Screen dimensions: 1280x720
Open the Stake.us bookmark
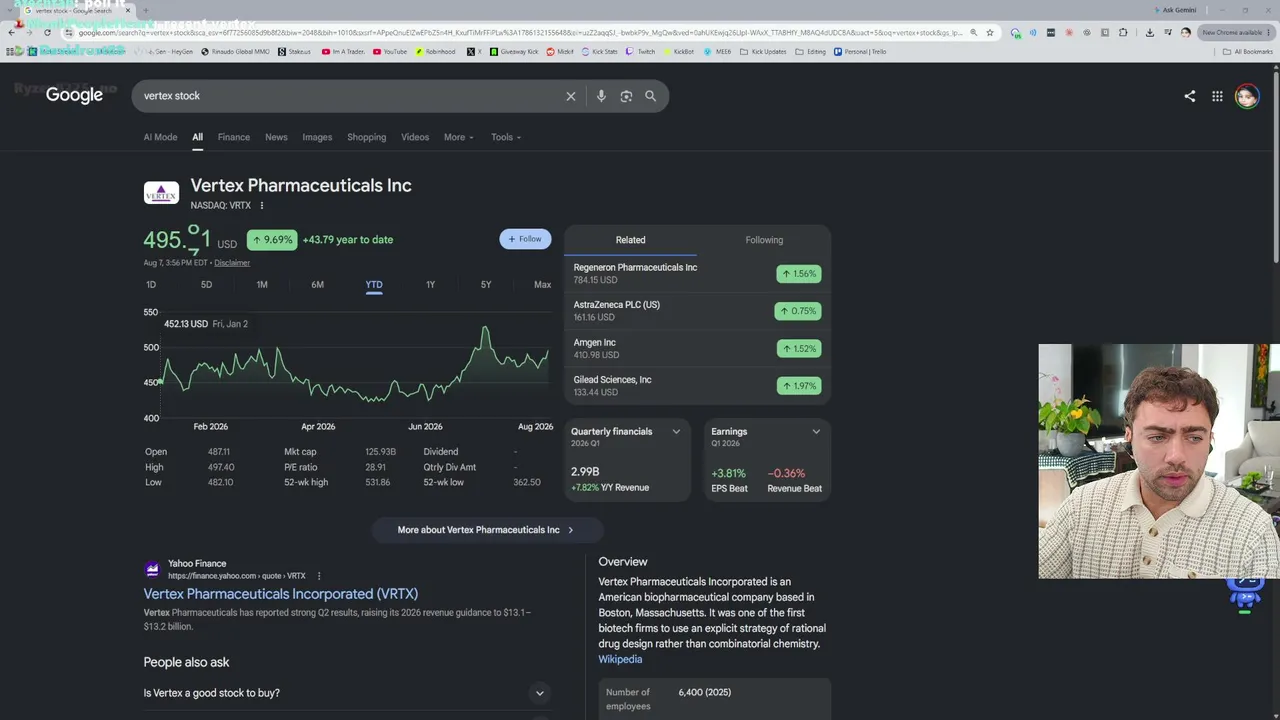[x=294, y=51]
